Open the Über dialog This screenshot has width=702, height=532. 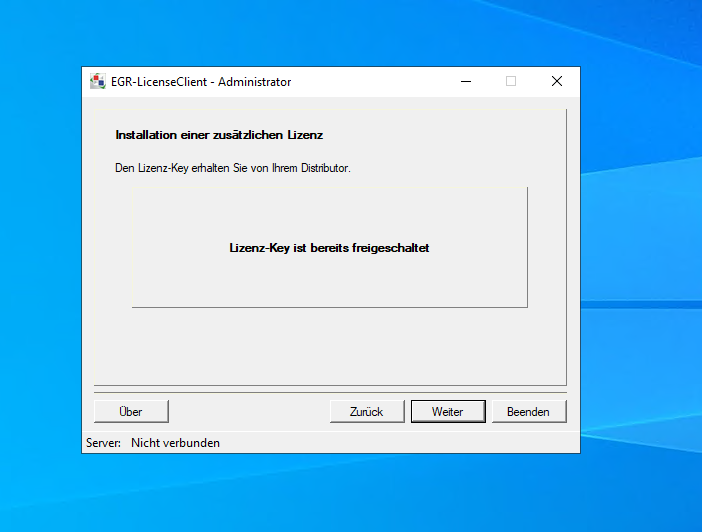(x=131, y=412)
